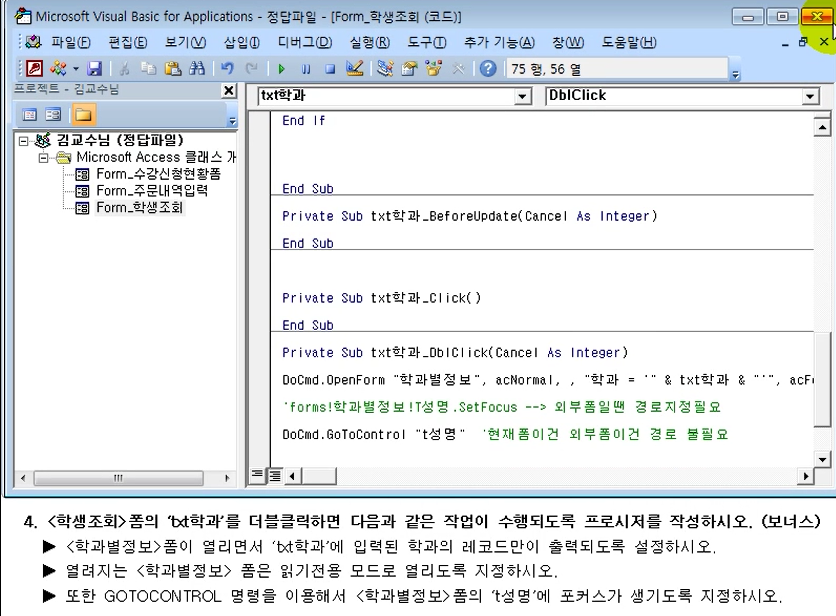Screen dimensions: 836x616
Task: Click the View Code icon in project panel
Action: [30, 114]
